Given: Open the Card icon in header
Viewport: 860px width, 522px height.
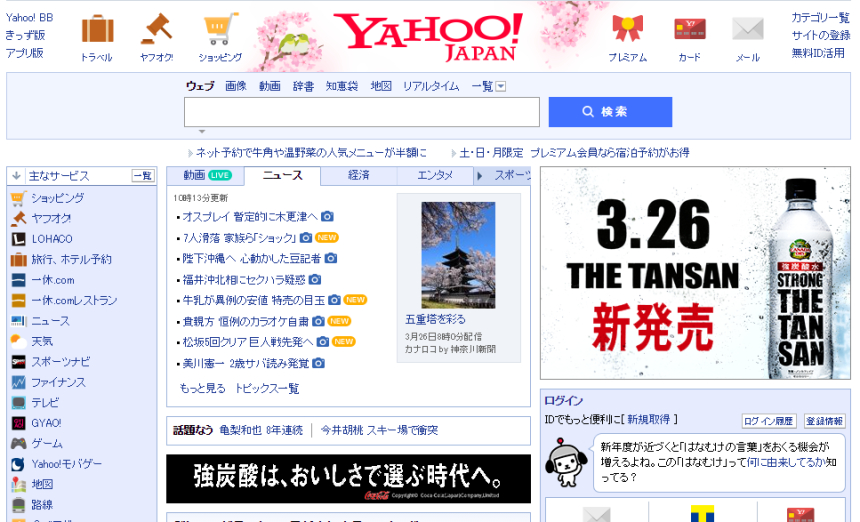Looking at the screenshot, I should coord(689,30).
